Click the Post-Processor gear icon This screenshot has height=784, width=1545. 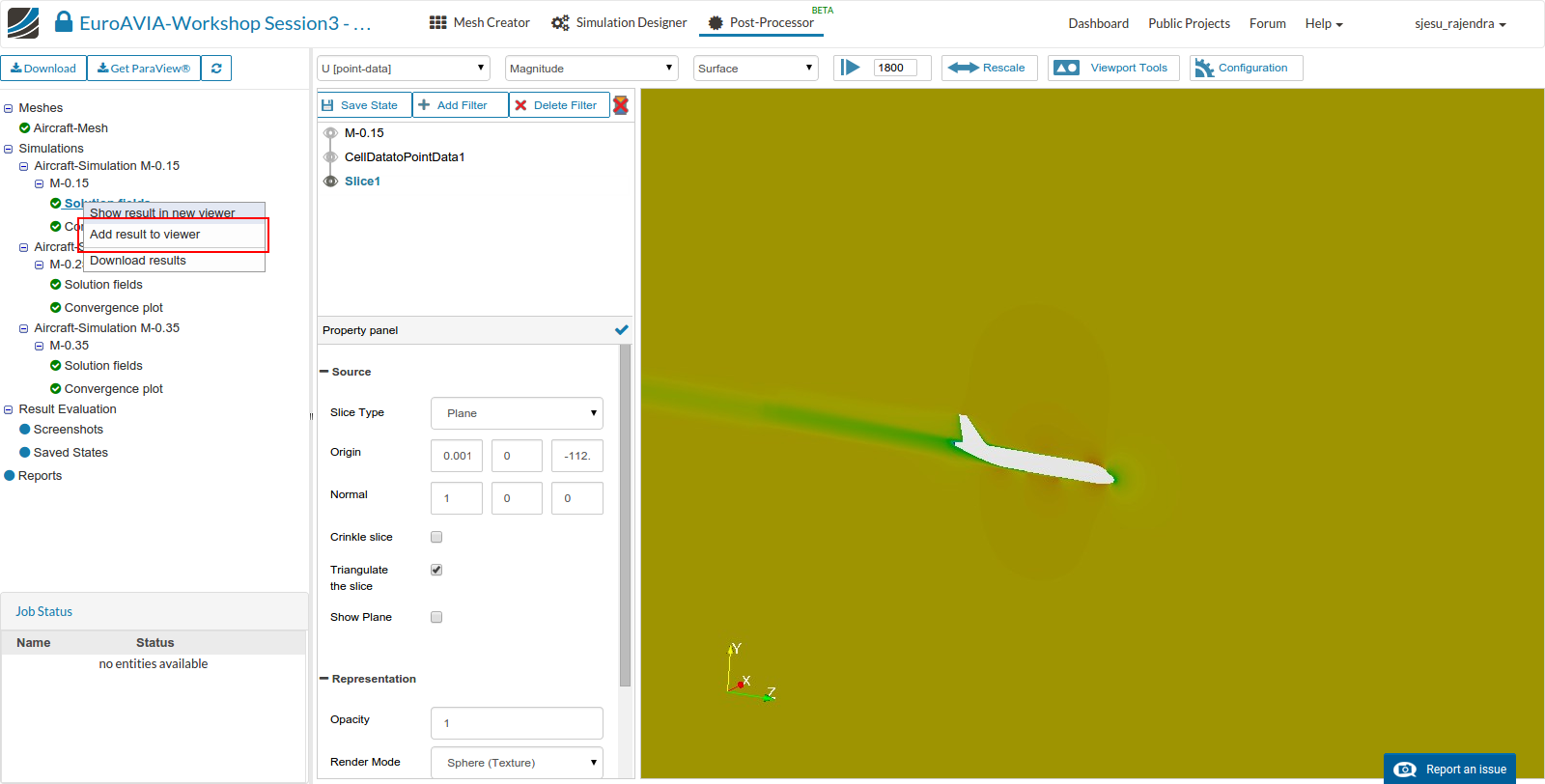coord(716,22)
